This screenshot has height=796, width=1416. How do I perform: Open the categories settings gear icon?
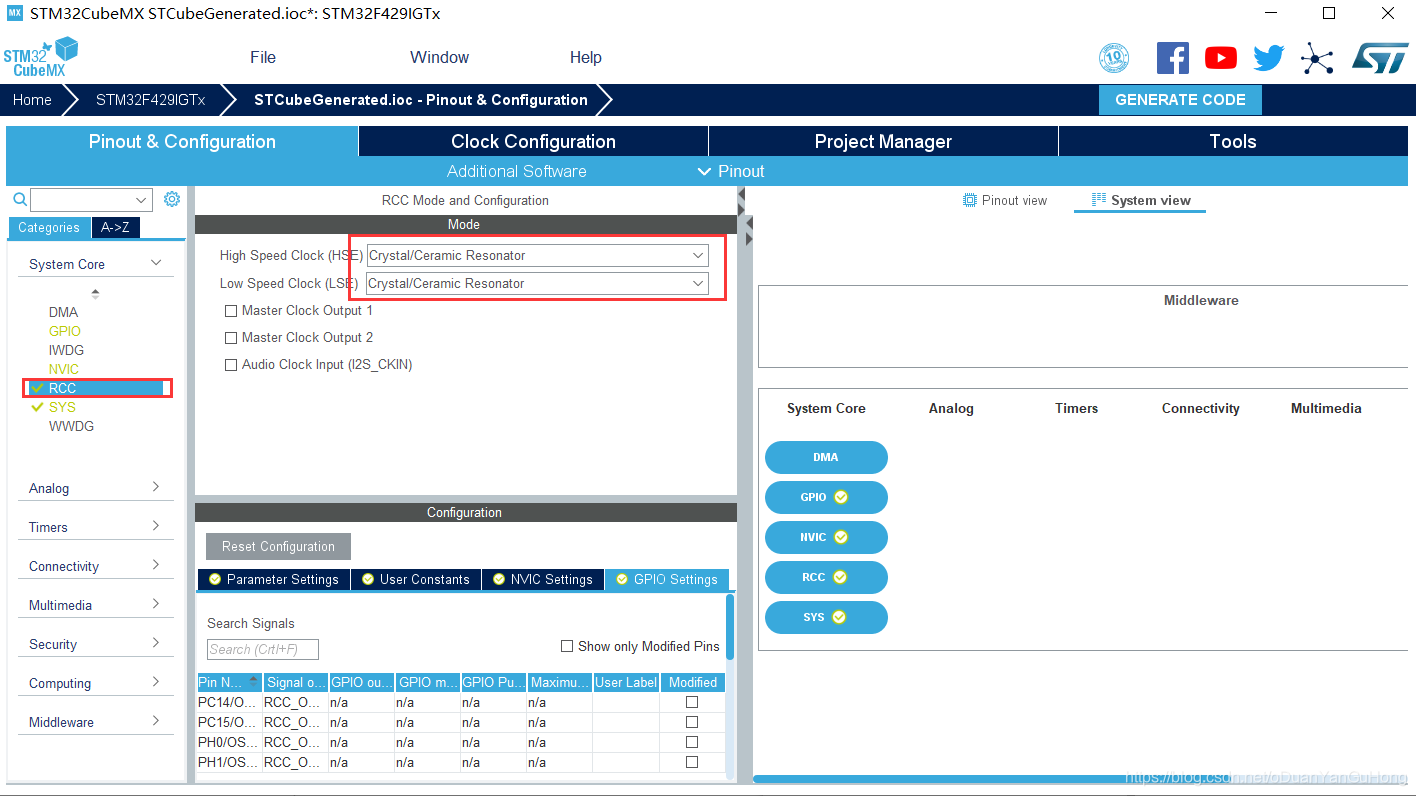172,199
